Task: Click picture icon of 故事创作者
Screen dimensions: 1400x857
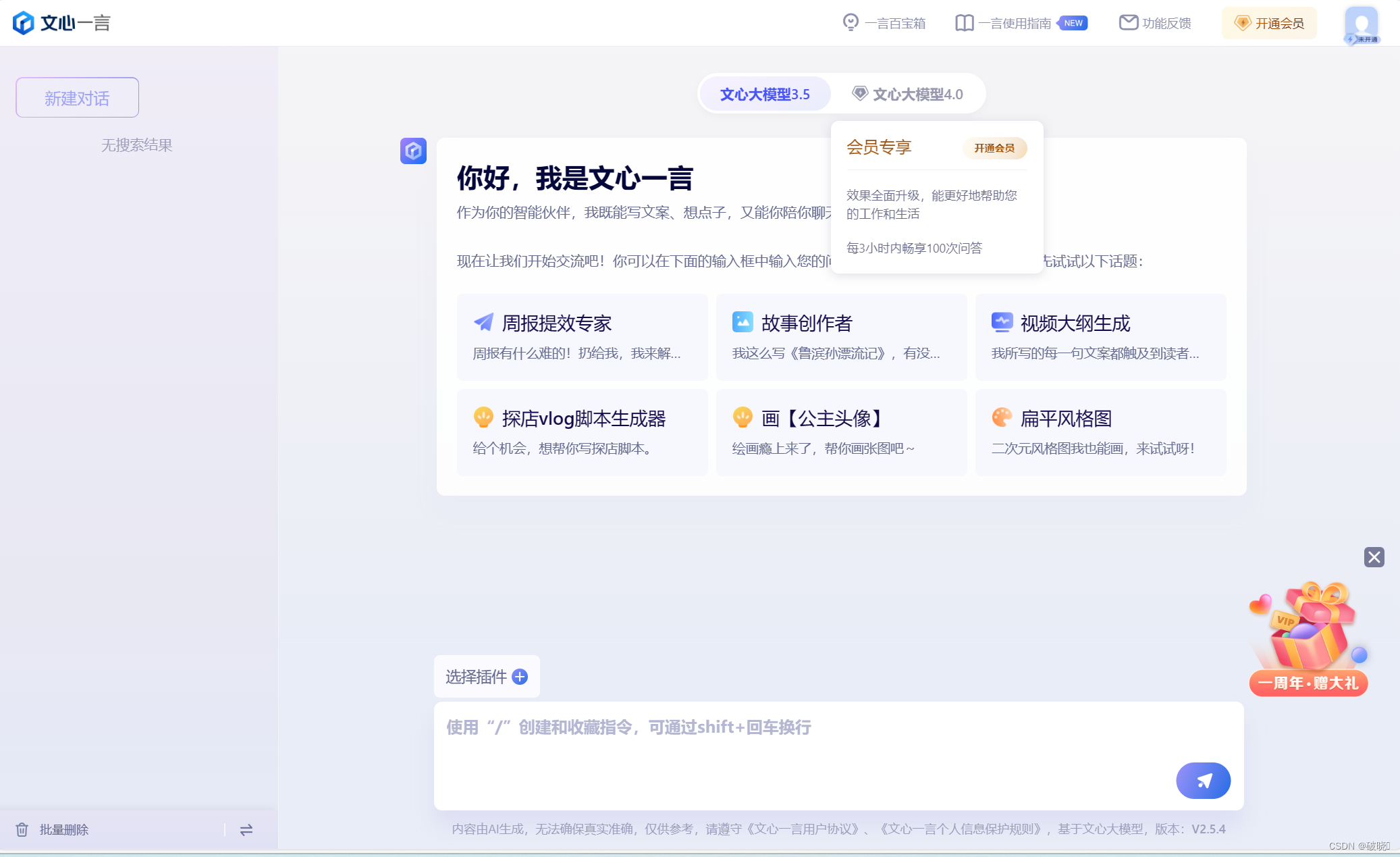Action: pos(743,322)
